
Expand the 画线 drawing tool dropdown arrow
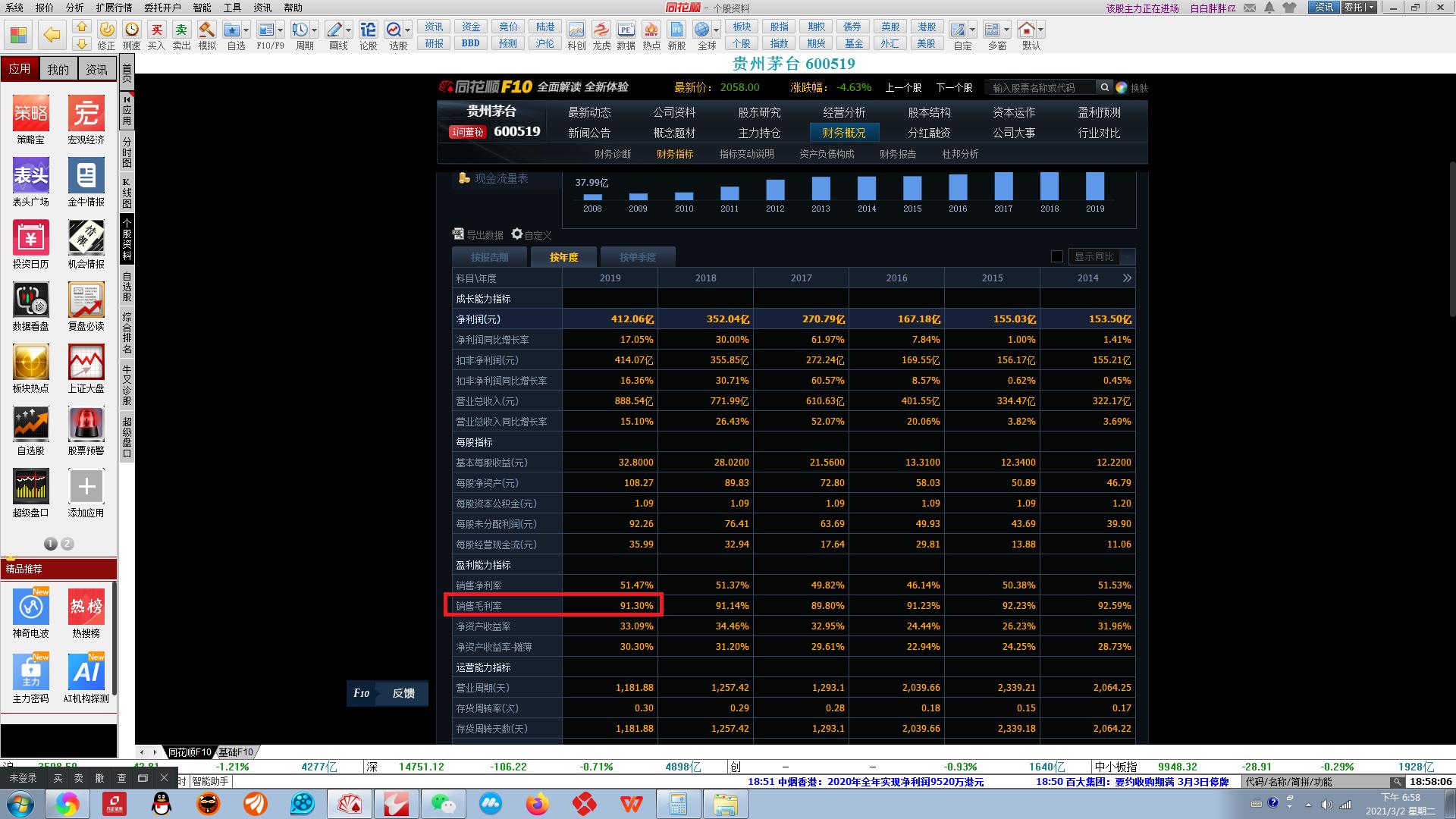click(349, 30)
